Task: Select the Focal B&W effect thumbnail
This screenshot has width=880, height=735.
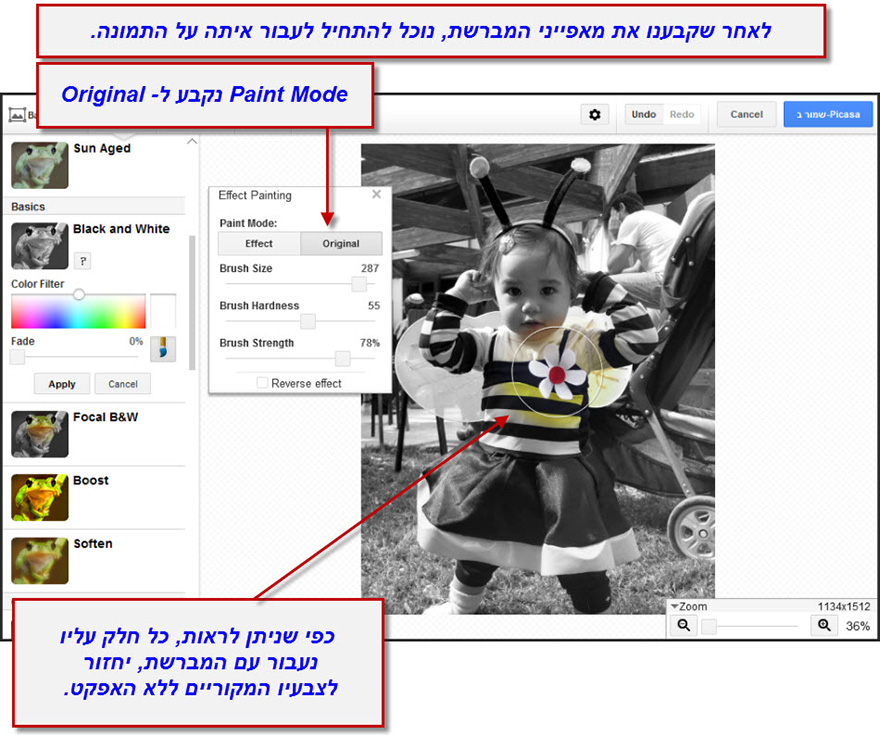Action: click(40, 433)
